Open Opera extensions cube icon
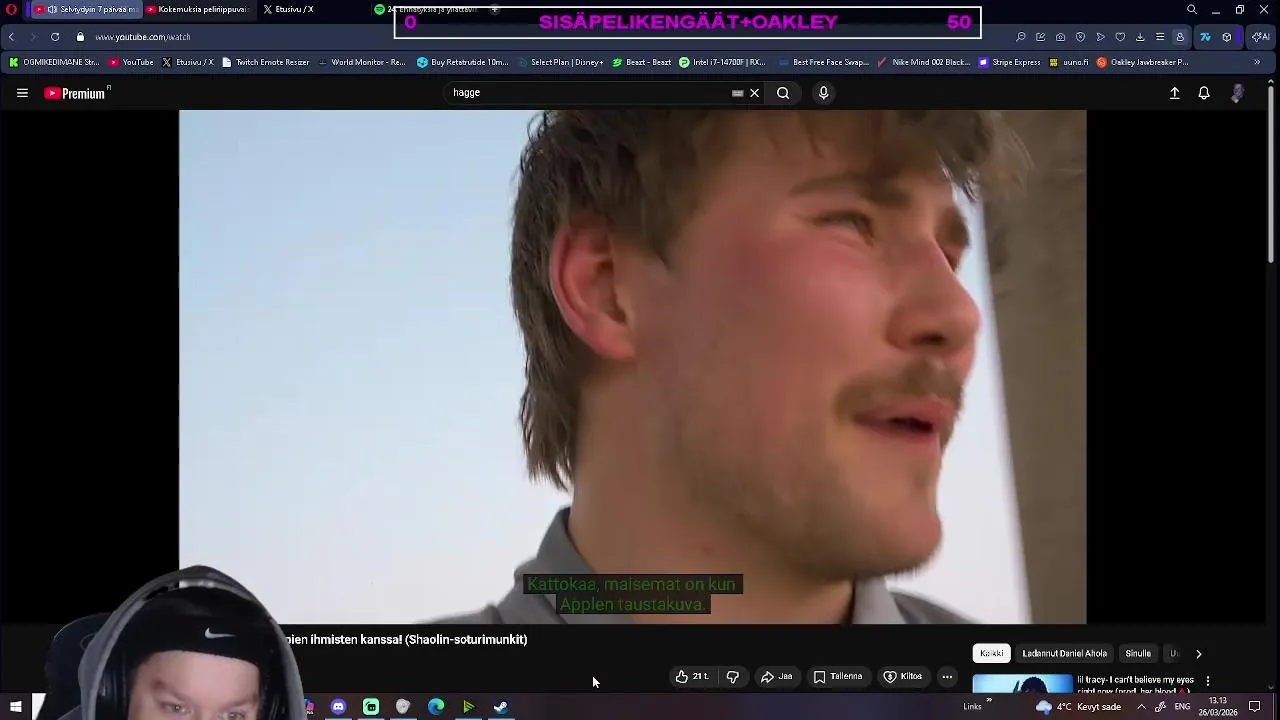Viewport: 1280px width, 720px height. pyautogui.click(x=1227, y=37)
